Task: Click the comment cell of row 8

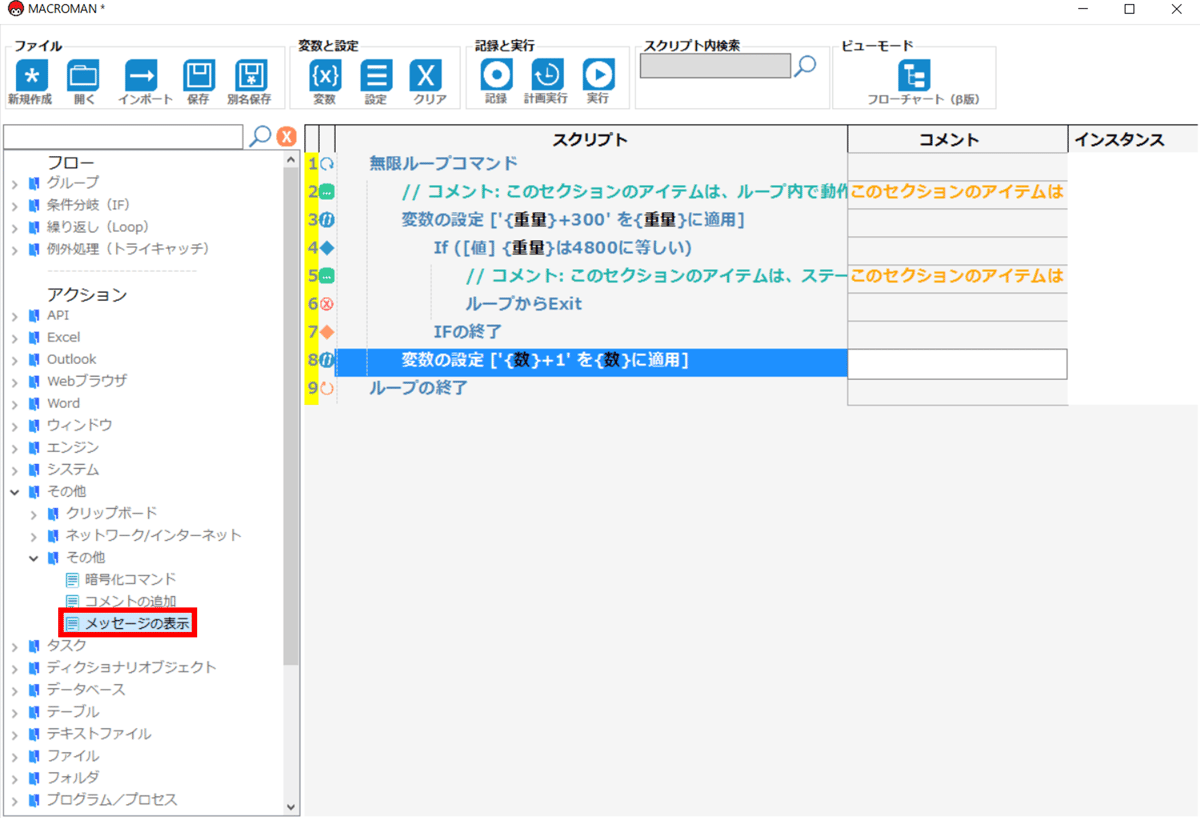Action: click(957, 364)
